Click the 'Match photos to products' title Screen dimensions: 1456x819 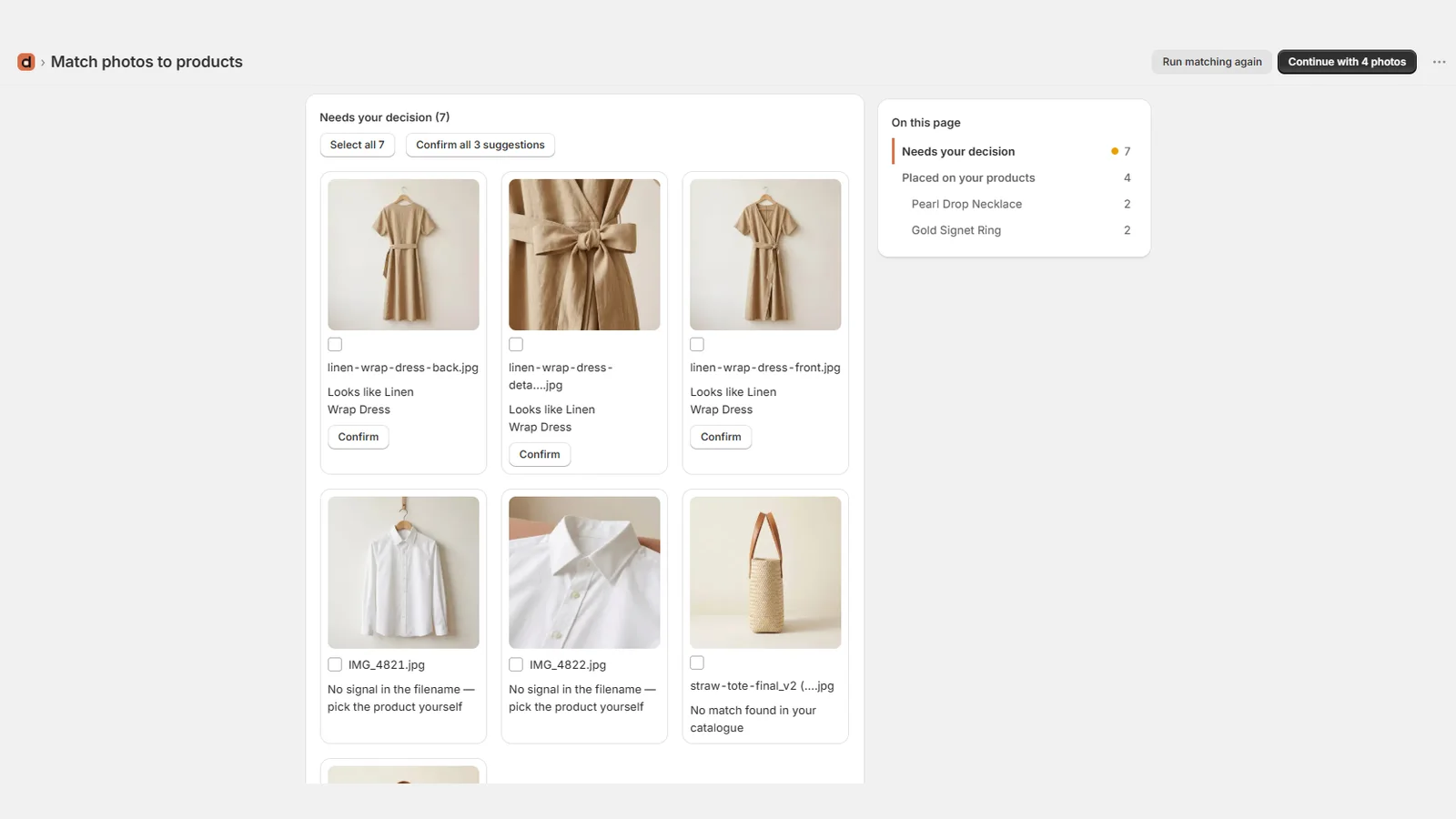pos(147,62)
